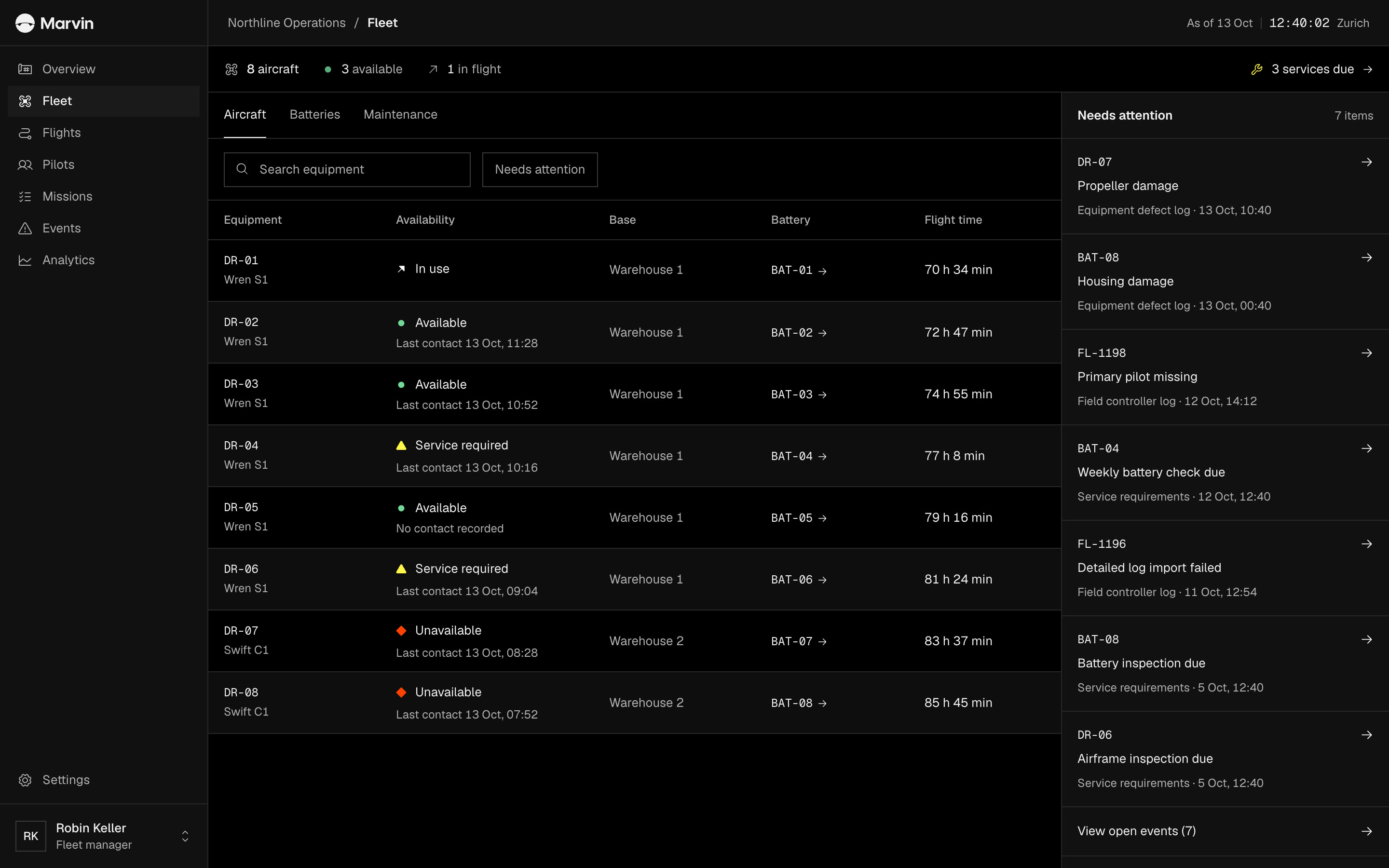This screenshot has height=868, width=1389.
Task: Click the drone icon beside 8 aircraft
Action: [x=231, y=69]
